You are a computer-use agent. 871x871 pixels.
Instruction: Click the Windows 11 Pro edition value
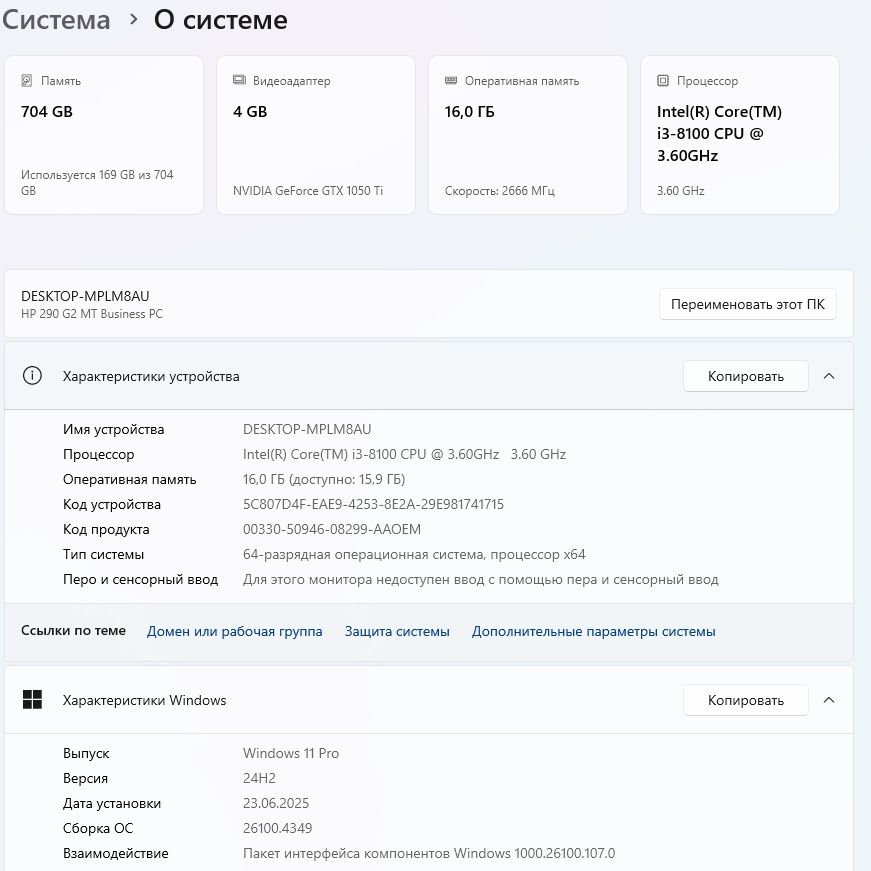pos(291,753)
